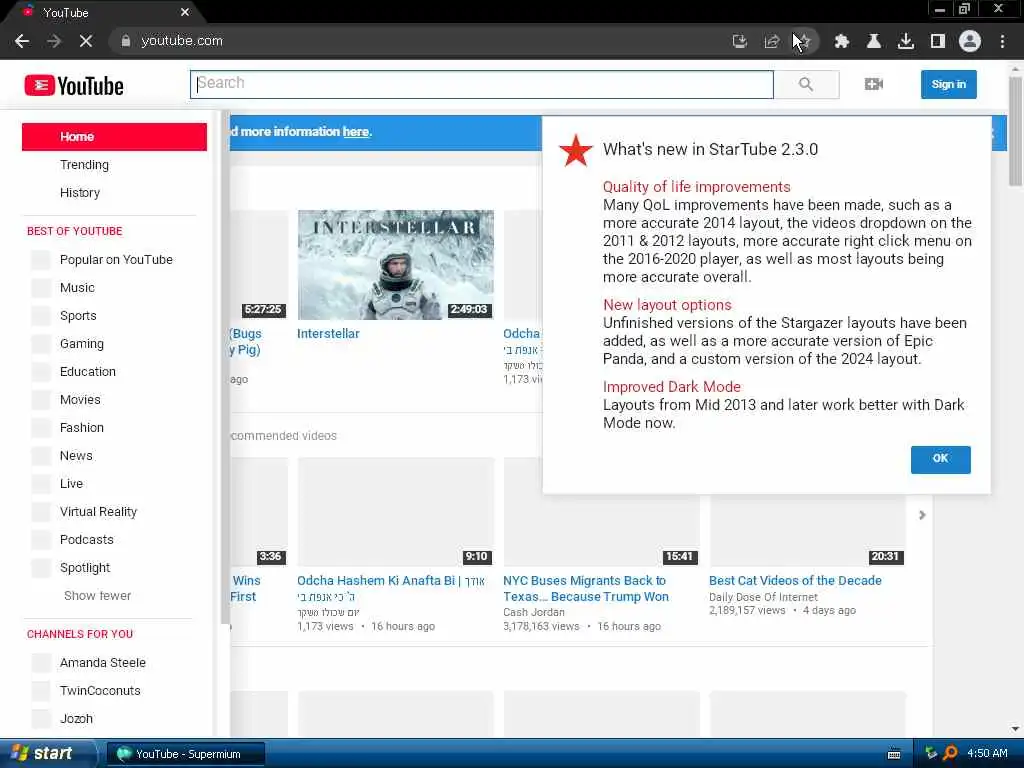Open Live in the sidebar
Image resolution: width=1024 pixels, height=768 pixels.
(71, 484)
